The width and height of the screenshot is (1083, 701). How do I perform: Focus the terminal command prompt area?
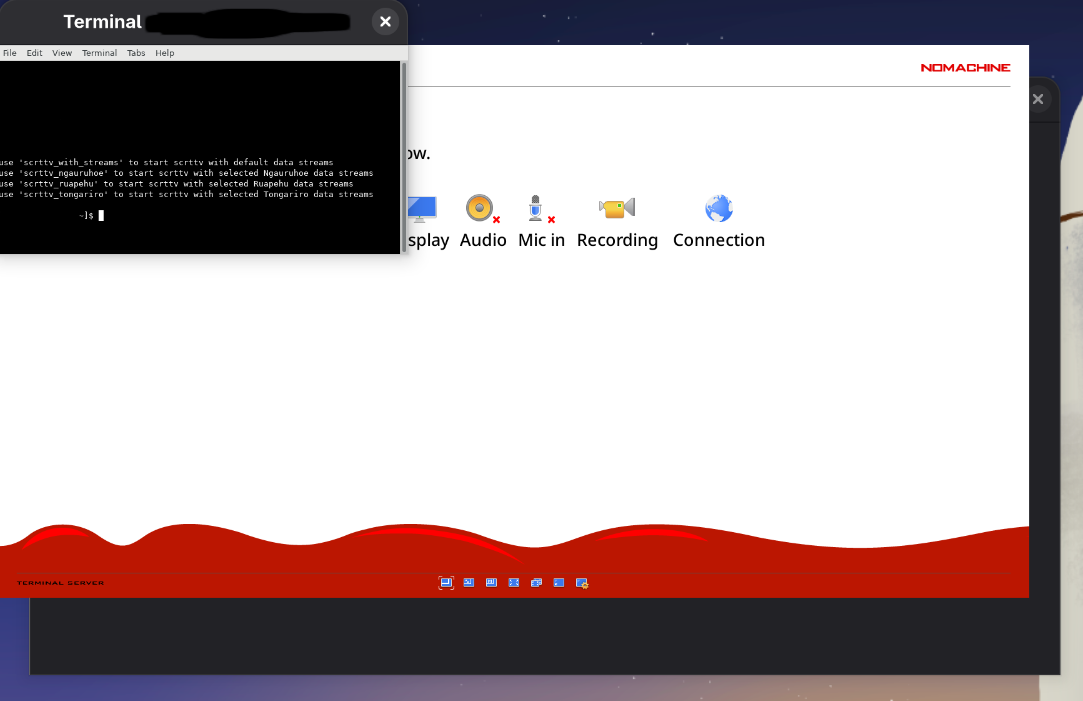(200, 215)
